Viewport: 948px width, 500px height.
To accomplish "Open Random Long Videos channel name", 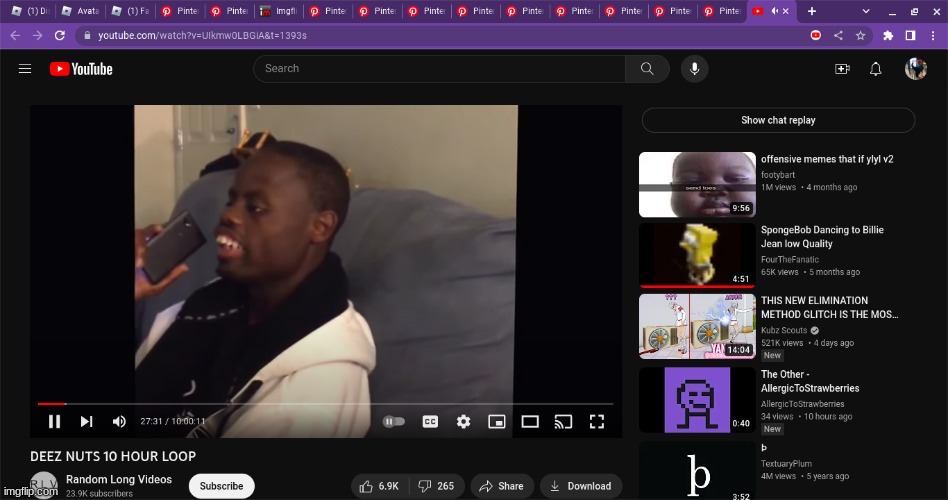I will tap(119, 479).
